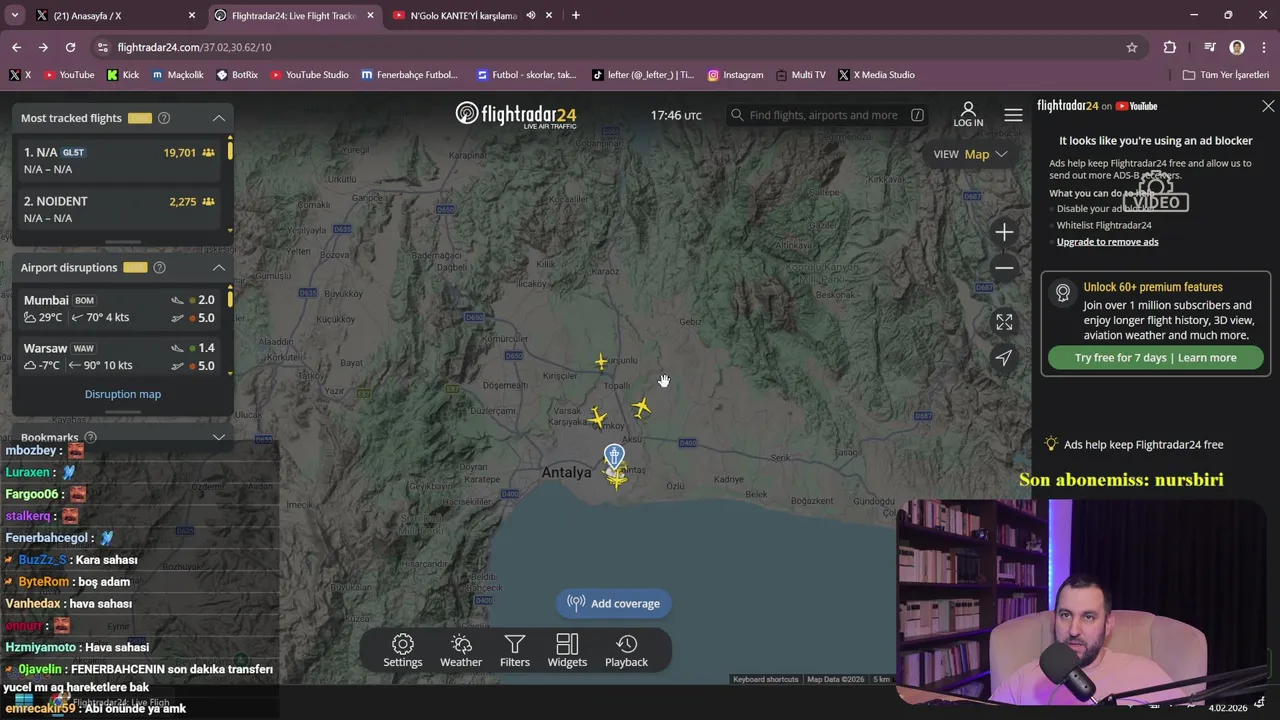
Task: Open Most tracked flights help icon
Action: (164, 118)
